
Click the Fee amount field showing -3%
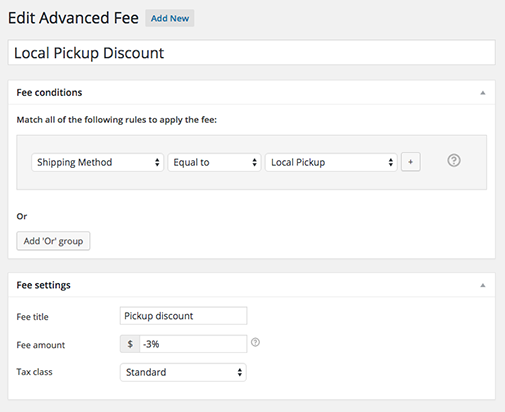coord(193,344)
